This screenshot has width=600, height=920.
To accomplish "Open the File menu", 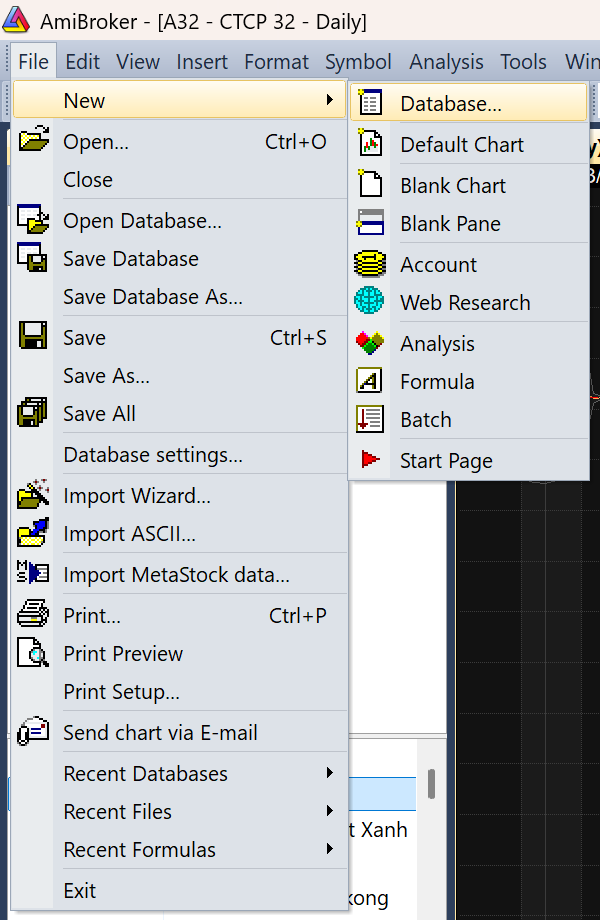I will point(33,62).
